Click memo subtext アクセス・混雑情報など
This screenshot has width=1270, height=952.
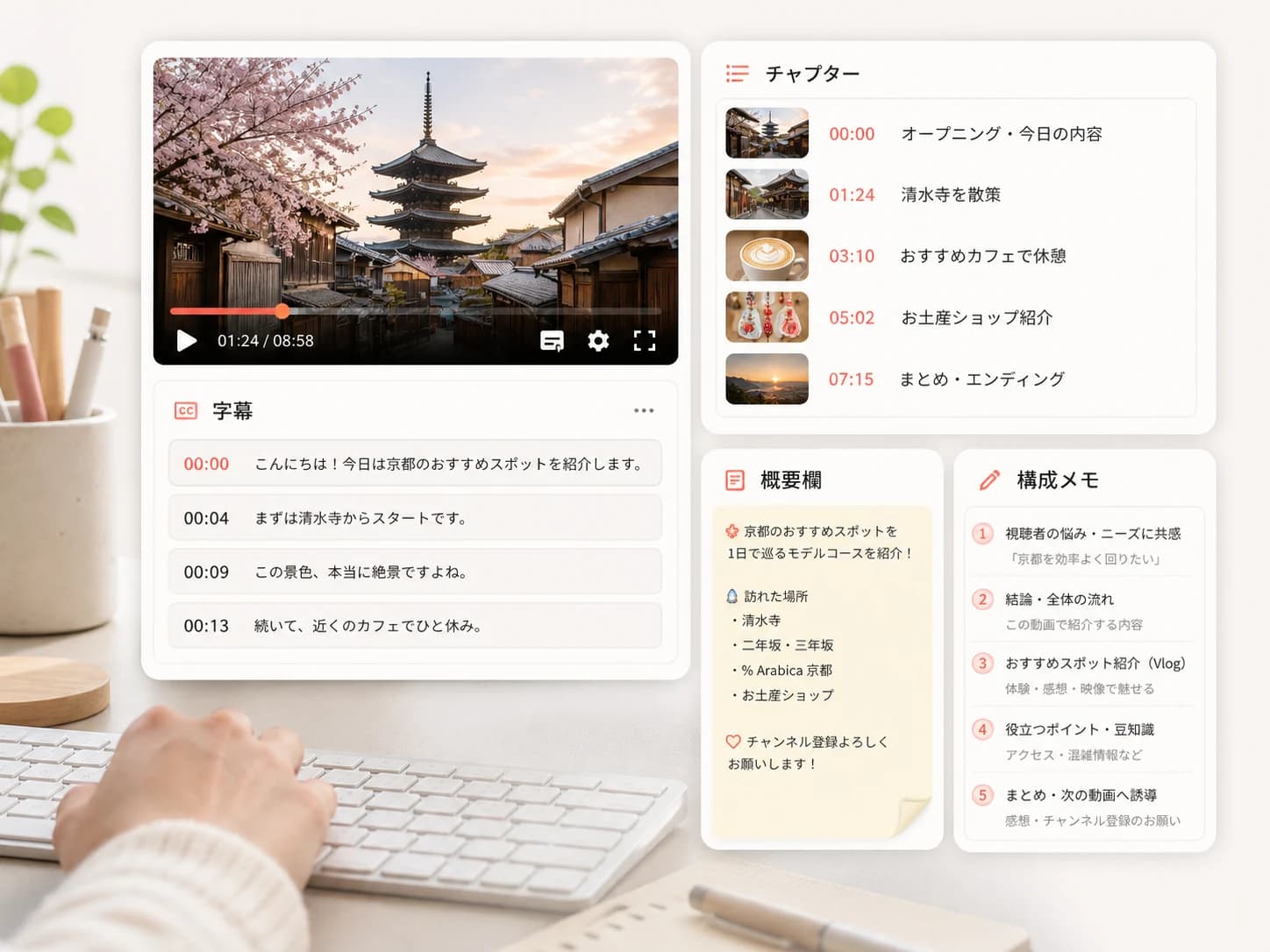point(1074,755)
